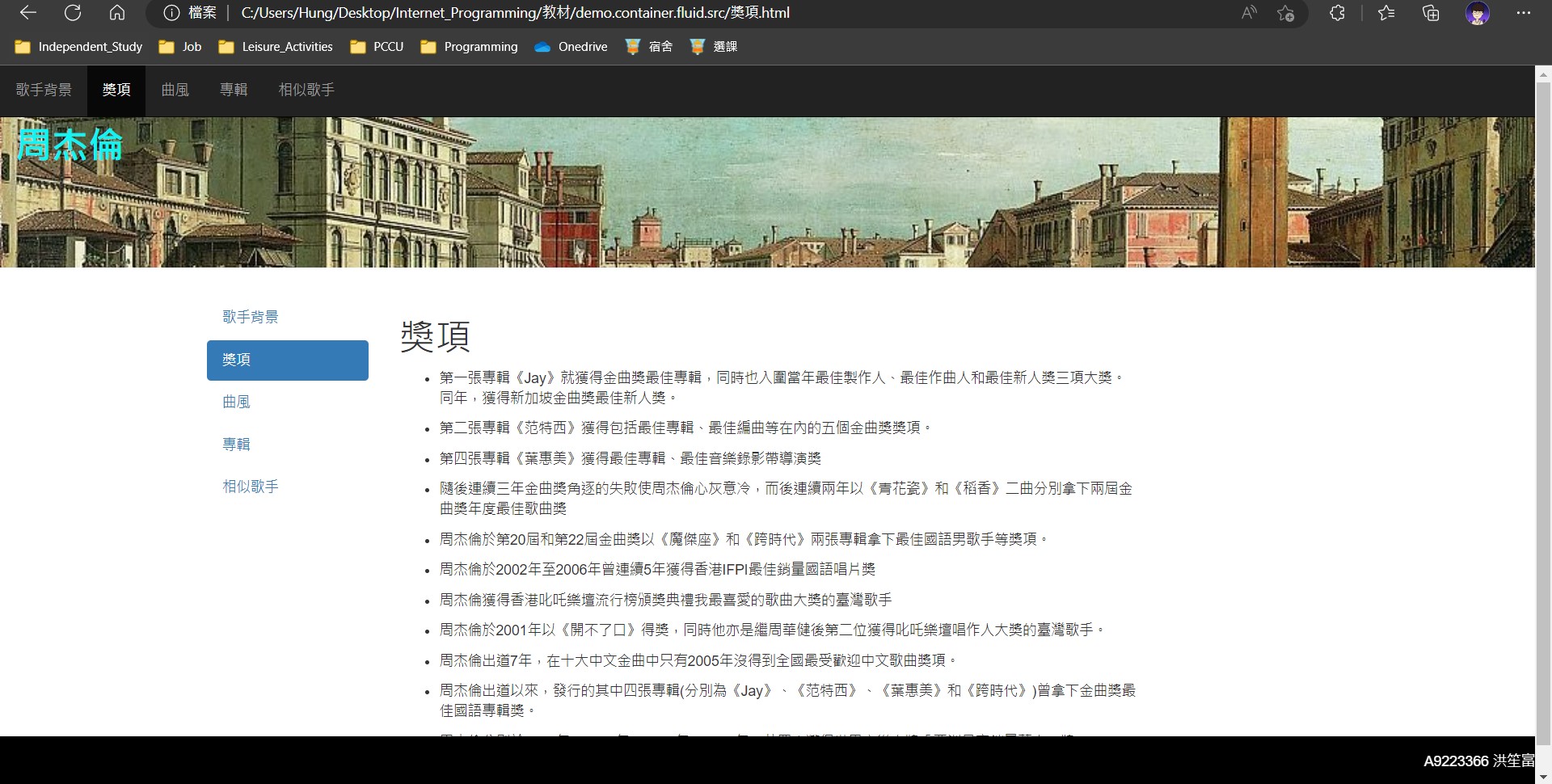This screenshot has width=1552, height=784.
Task: Click the Read aloud icon in address bar
Action: 1248,13
